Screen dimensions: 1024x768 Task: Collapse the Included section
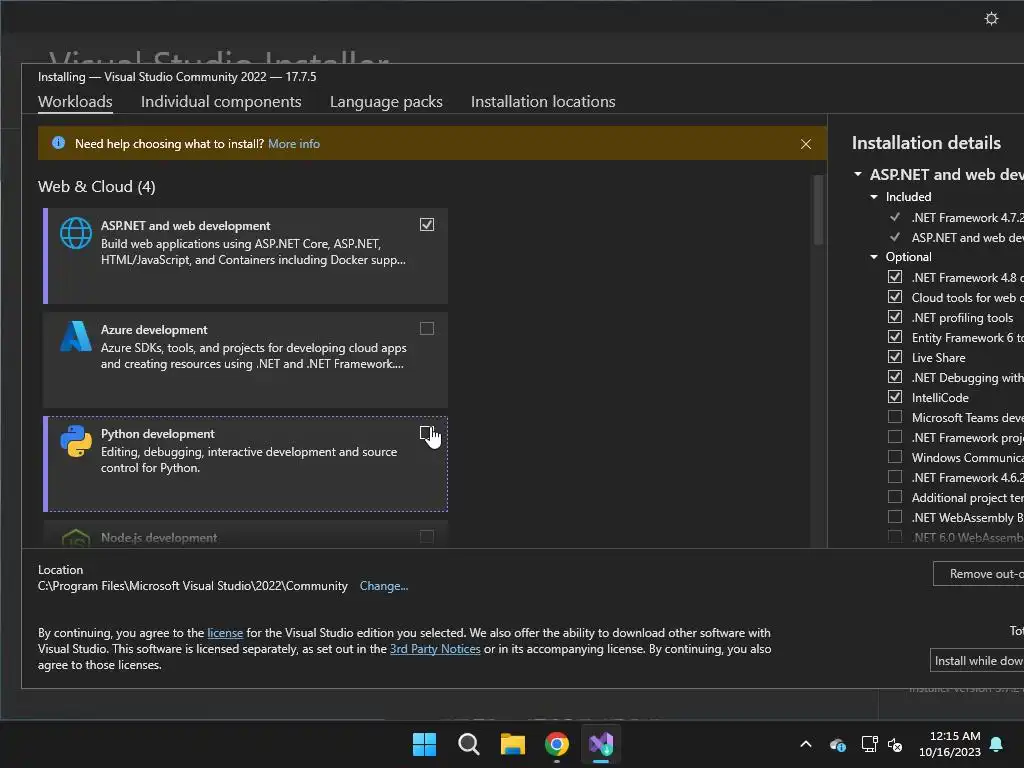pyautogui.click(x=874, y=197)
